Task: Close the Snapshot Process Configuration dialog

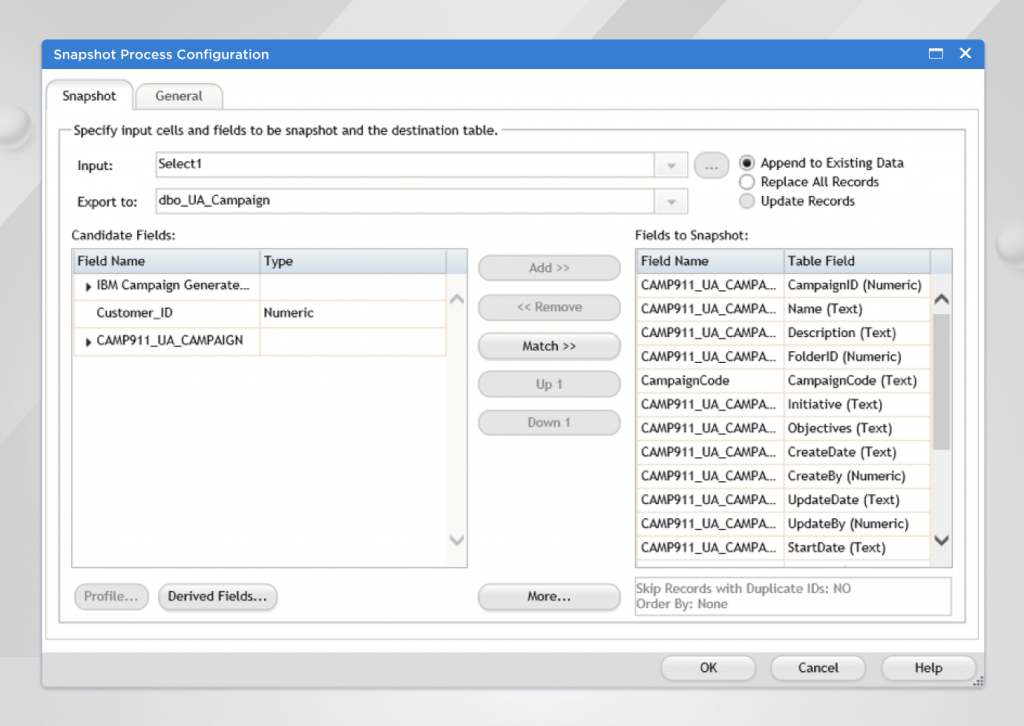Action: (x=965, y=54)
